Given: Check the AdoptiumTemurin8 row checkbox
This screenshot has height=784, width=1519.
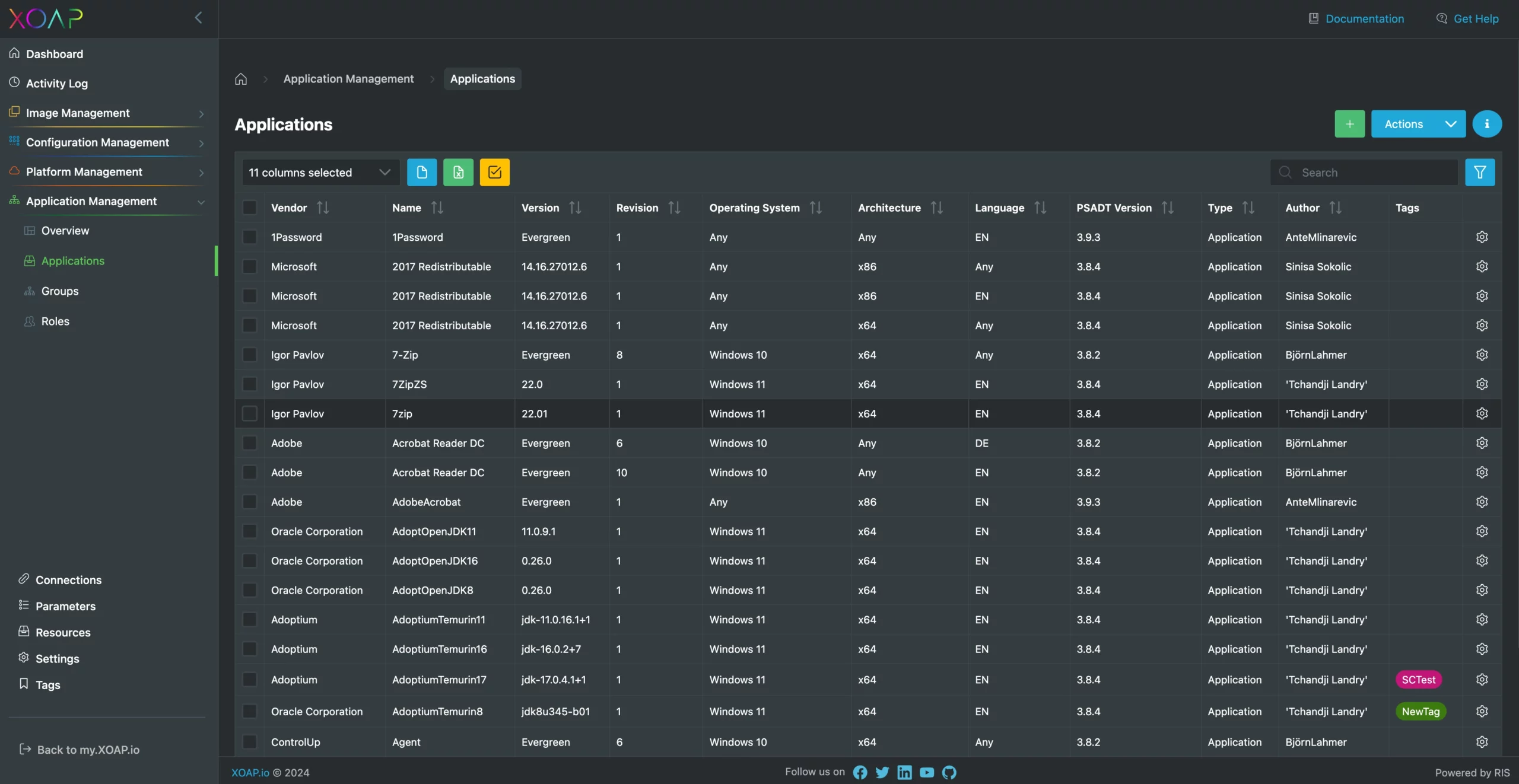Looking at the screenshot, I should (x=250, y=711).
